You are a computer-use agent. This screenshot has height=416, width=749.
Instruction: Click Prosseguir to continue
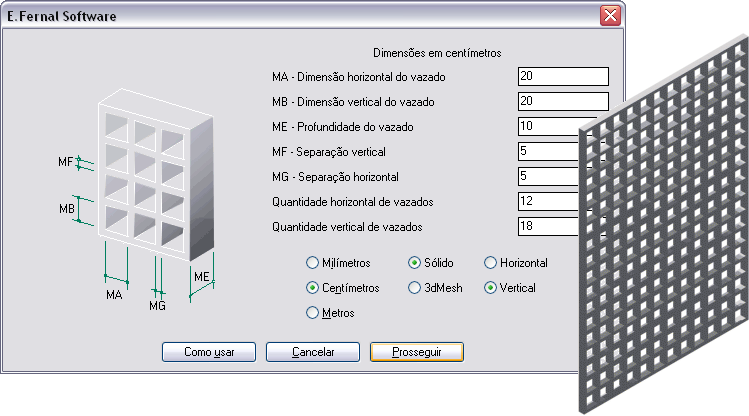coord(416,352)
